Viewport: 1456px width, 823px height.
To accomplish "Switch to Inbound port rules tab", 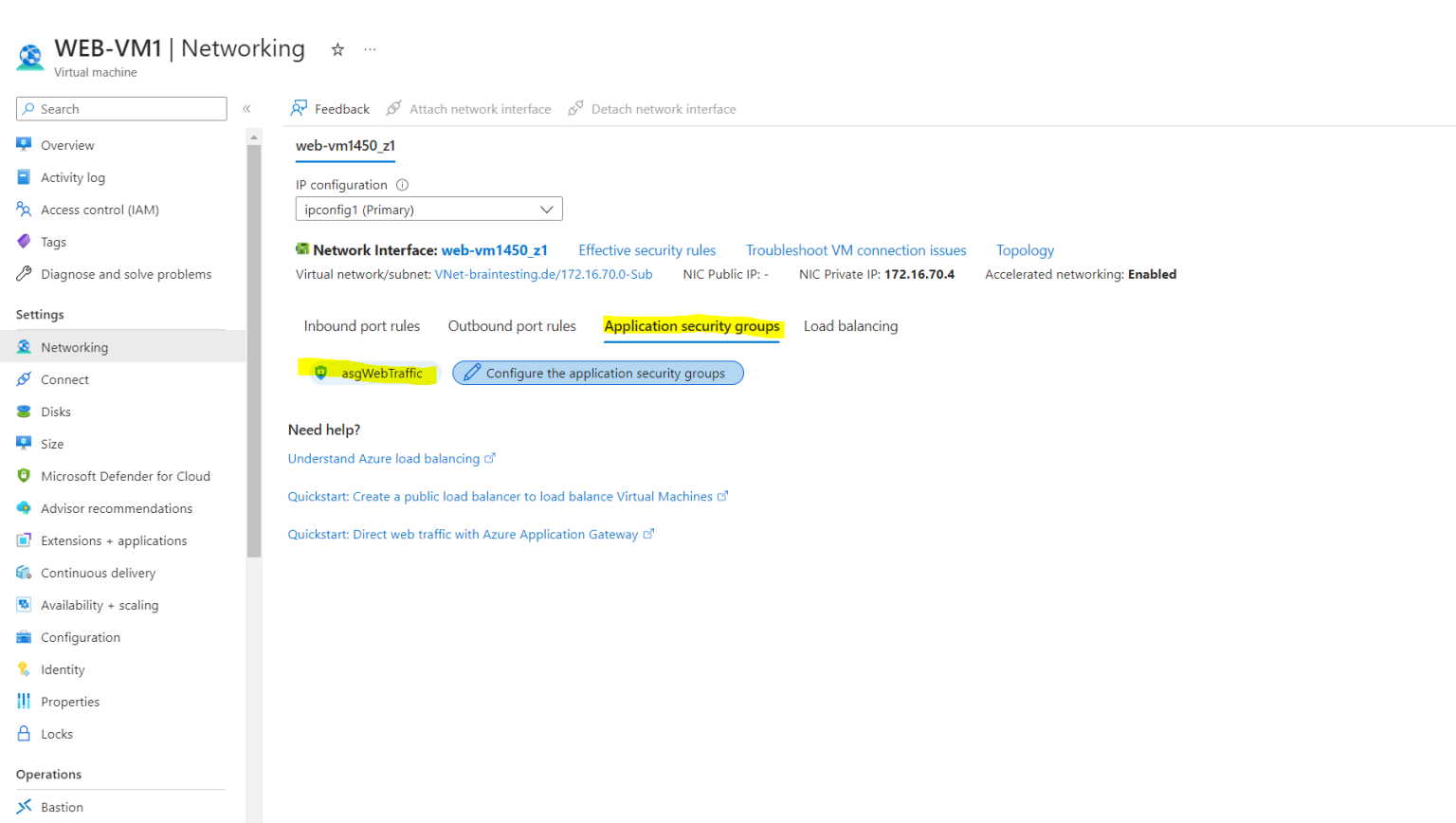I will click(362, 326).
